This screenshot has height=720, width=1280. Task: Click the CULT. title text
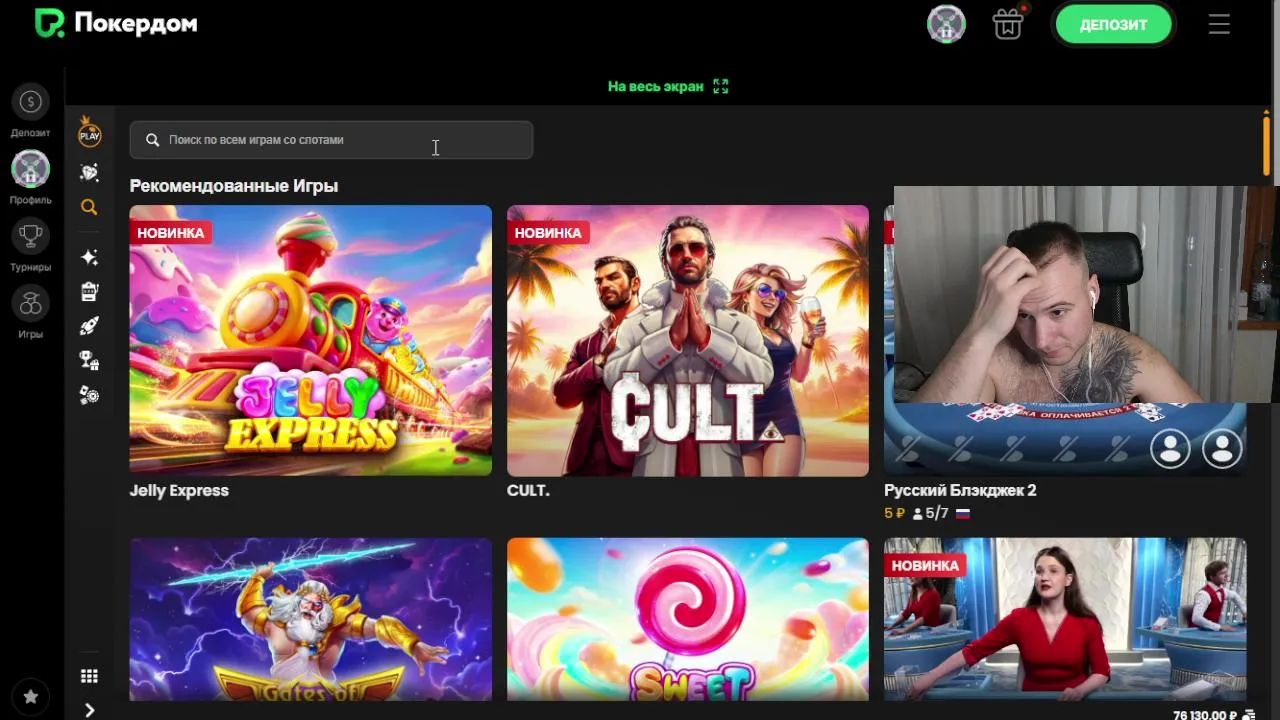528,490
